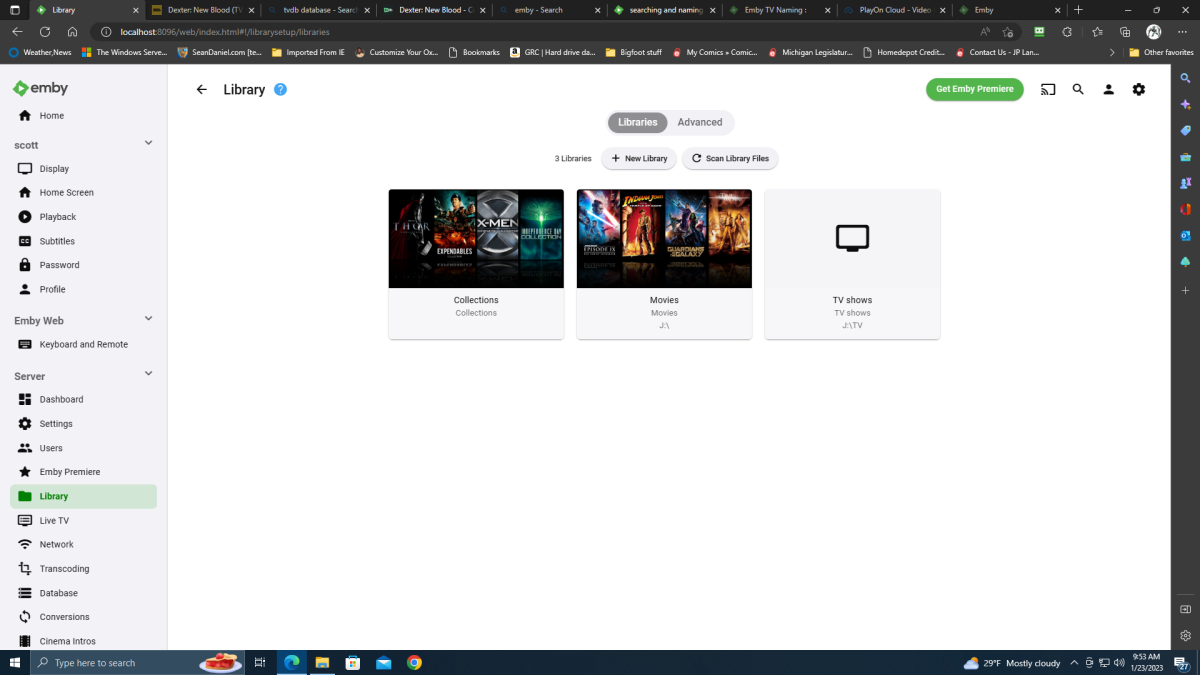Open the Movies library thumbnail
The width and height of the screenshot is (1200, 675).
click(664, 239)
